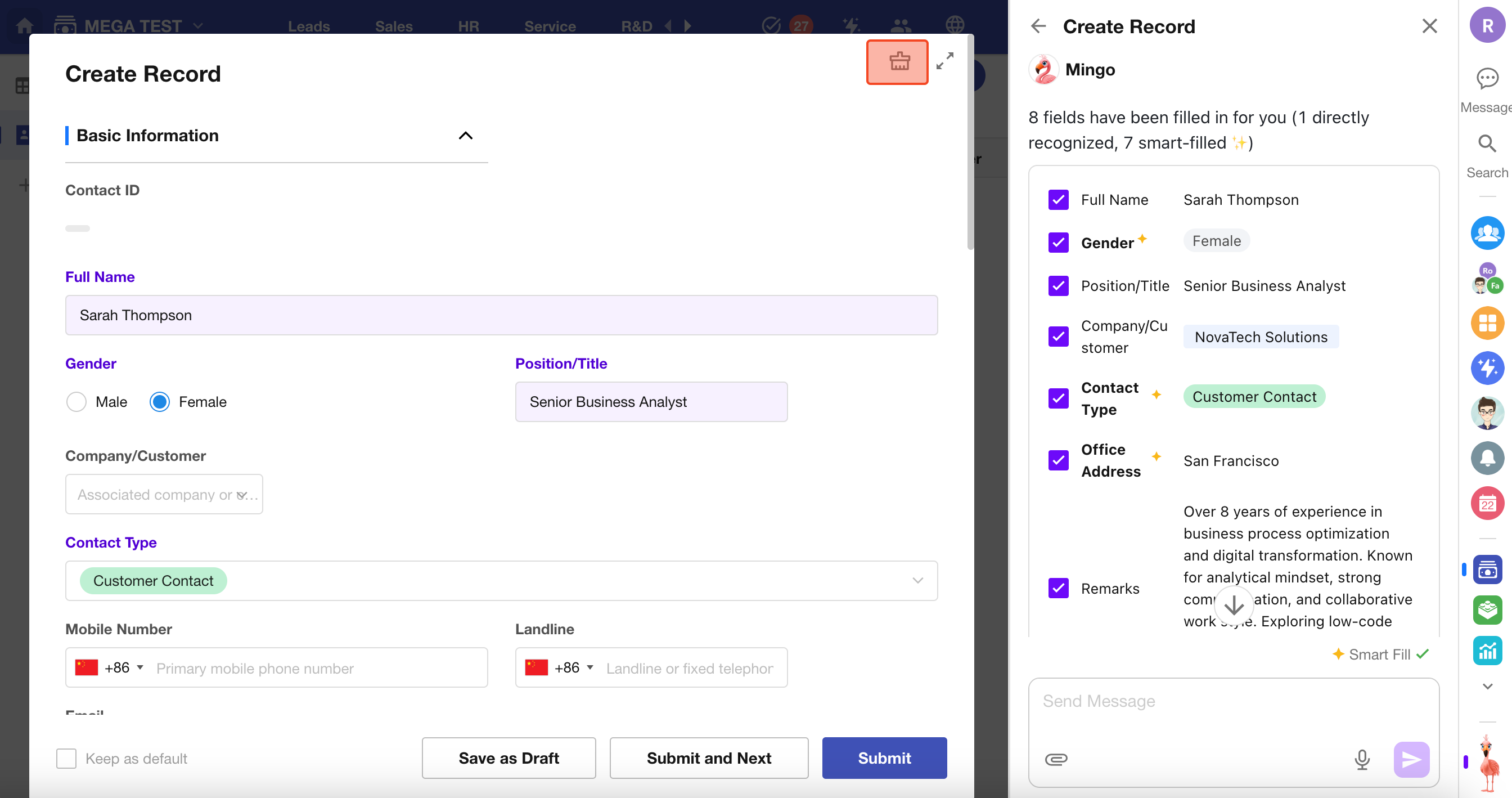Uncheck the Office Address field checkbox

(1057, 460)
